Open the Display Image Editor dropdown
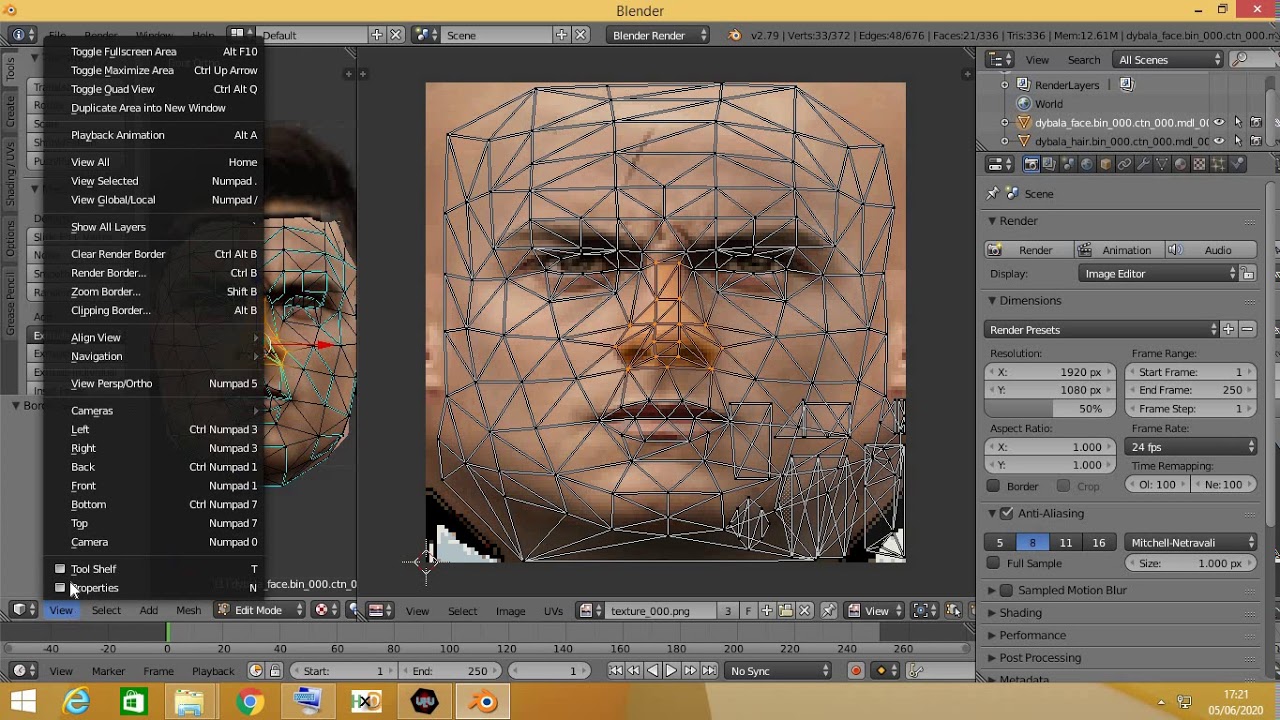This screenshot has width=1280, height=720. coord(1159,274)
